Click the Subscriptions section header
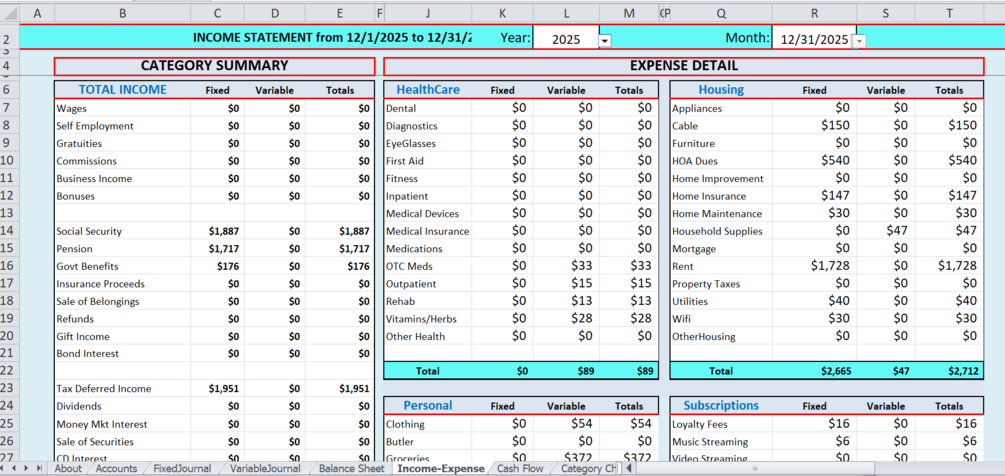 click(x=721, y=406)
